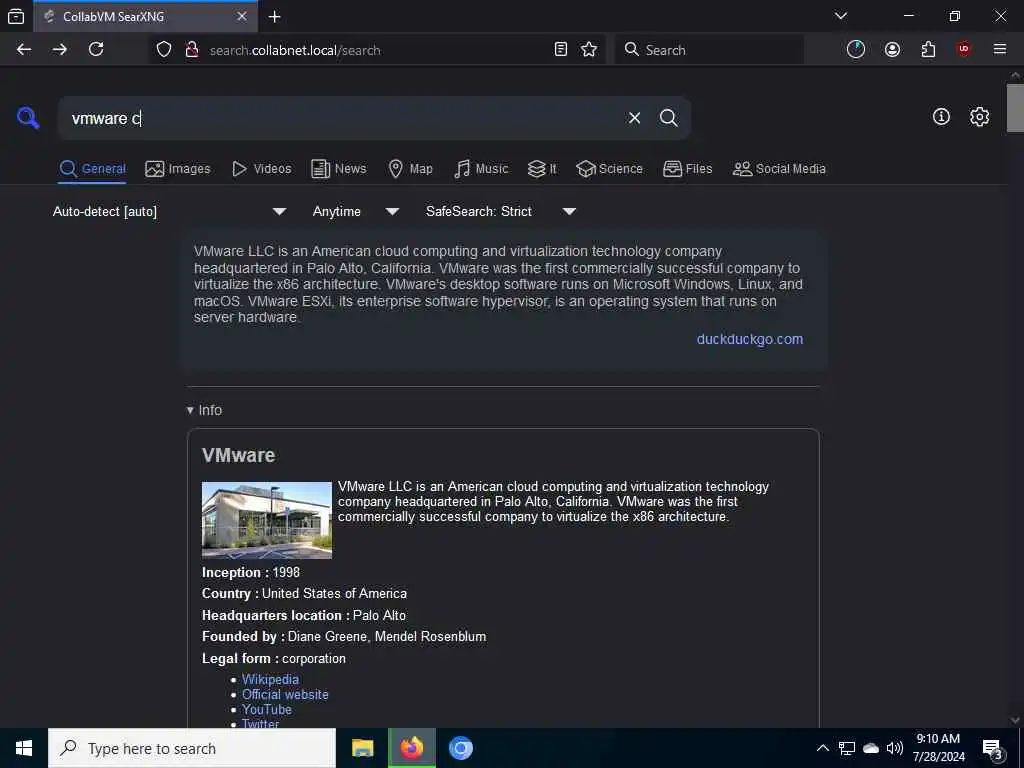The image size is (1024, 768).
Task: Click the page vertical scrollbar thumb
Action: [1015, 108]
